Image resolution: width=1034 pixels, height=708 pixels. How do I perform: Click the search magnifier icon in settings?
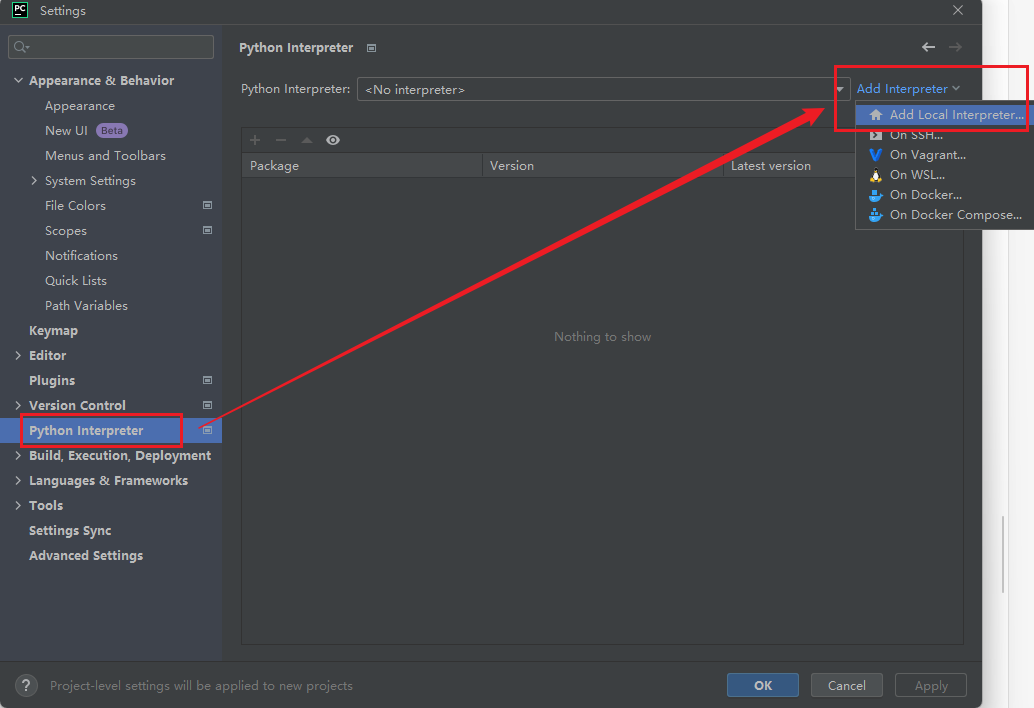pos(21,47)
